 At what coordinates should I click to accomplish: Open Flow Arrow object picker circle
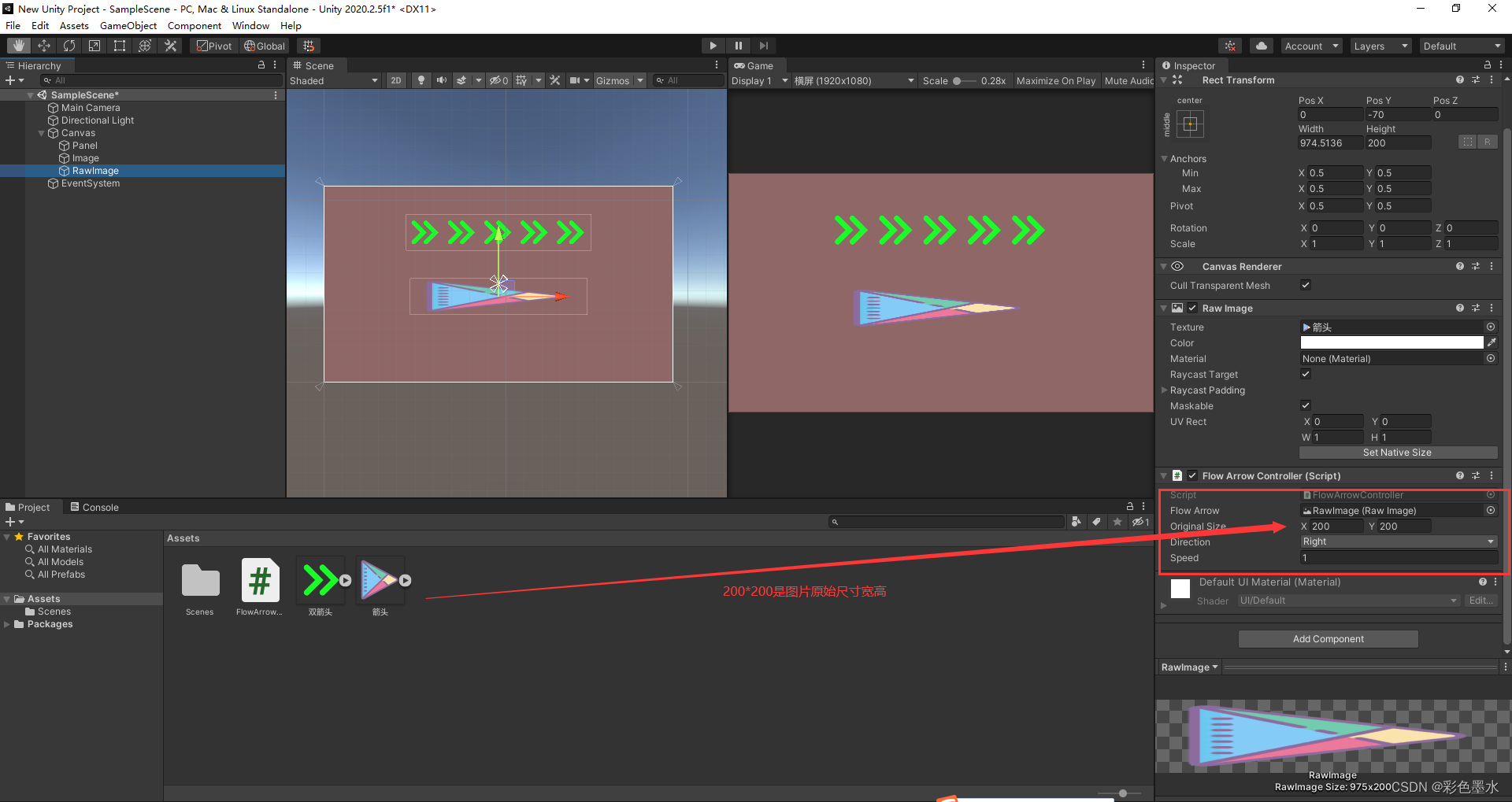(1491, 510)
